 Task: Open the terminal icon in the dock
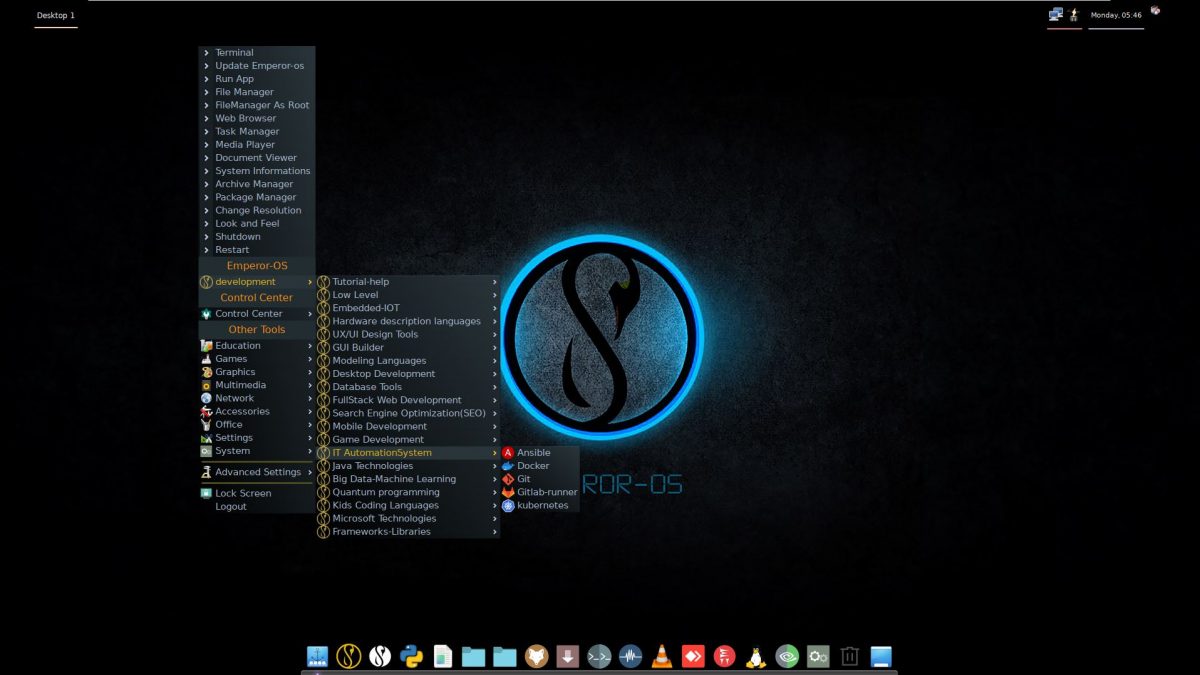(x=598, y=656)
